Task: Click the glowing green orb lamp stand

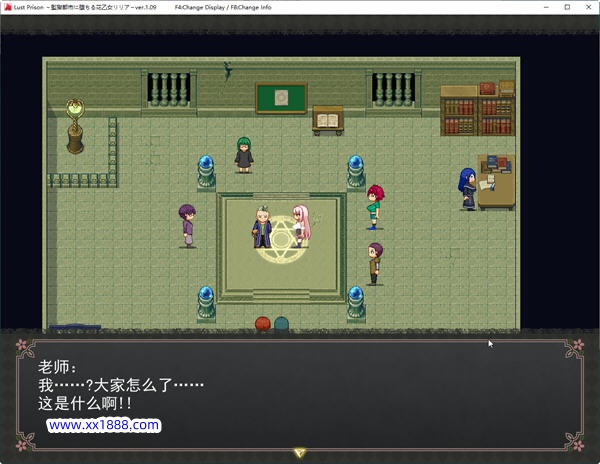Action: pos(75,126)
